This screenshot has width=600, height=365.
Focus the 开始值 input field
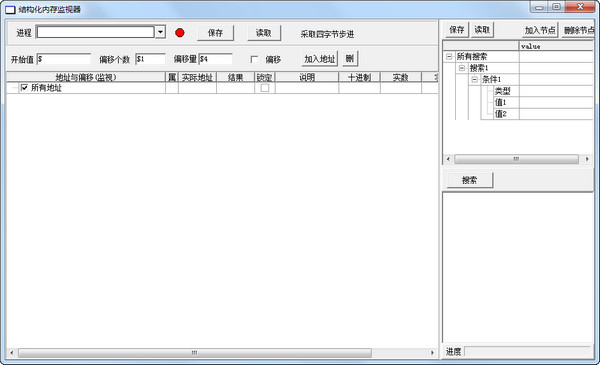click(x=64, y=59)
